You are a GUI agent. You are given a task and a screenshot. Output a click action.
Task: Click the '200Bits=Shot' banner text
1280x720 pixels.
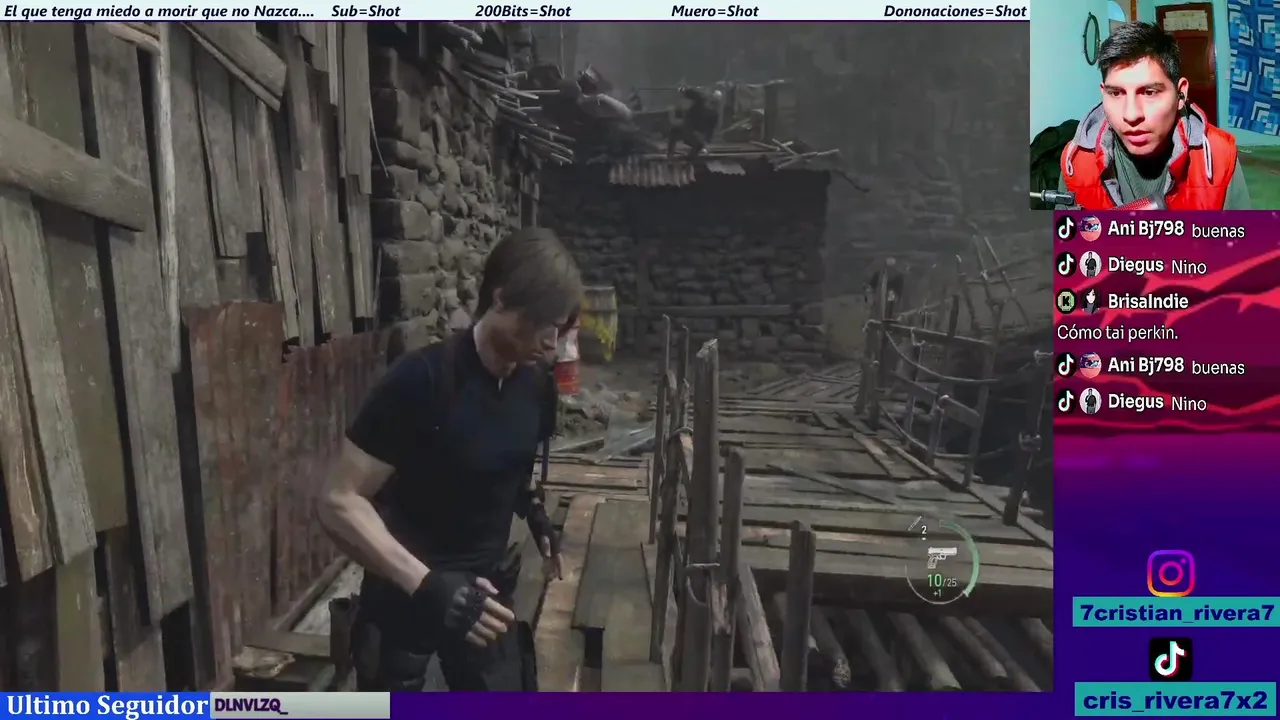coord(523,11)
